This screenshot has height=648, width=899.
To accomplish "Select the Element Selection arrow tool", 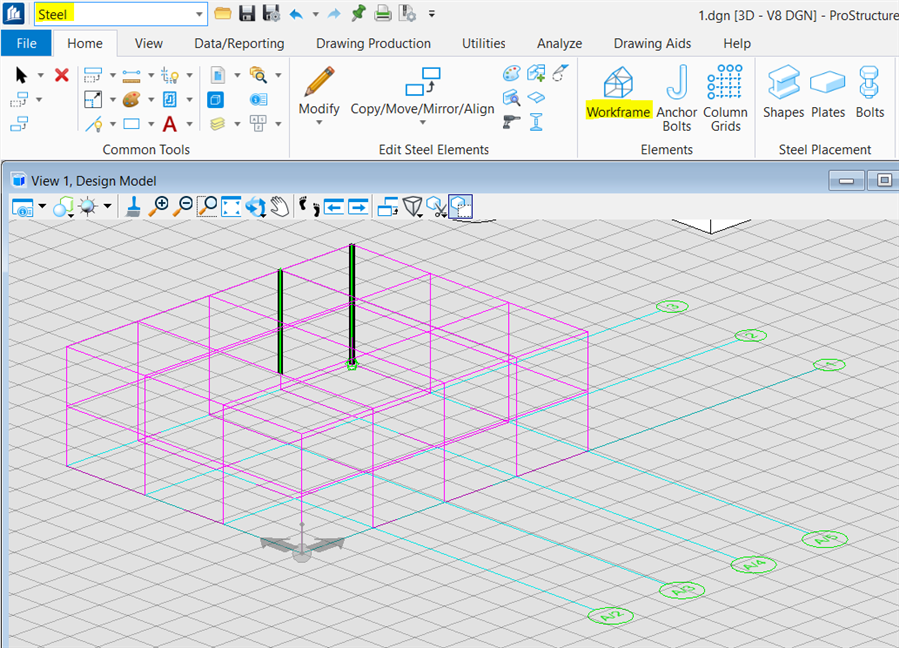I will pyautogui.click(x=21, y=75).
